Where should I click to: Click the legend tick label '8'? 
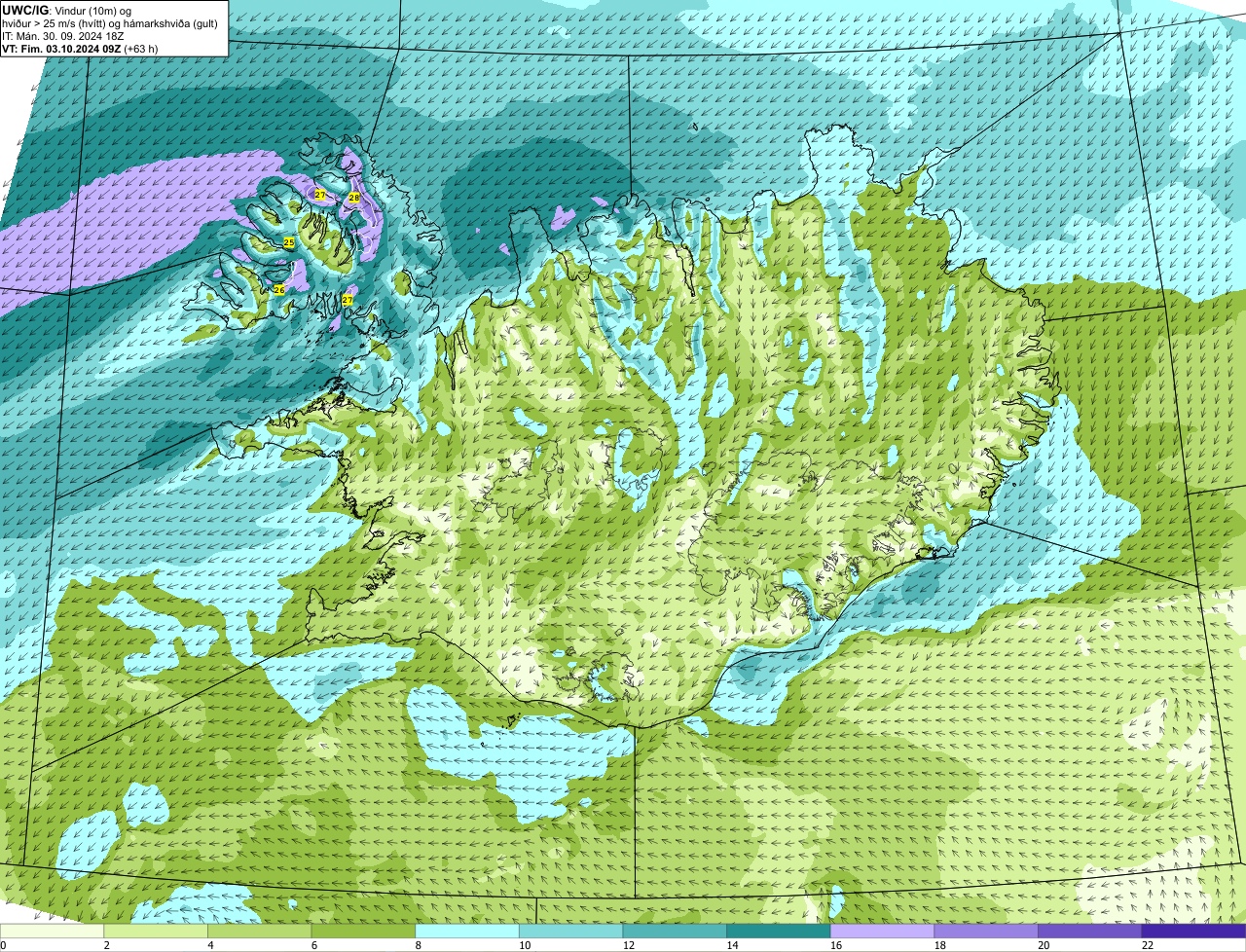pos(418,945)
